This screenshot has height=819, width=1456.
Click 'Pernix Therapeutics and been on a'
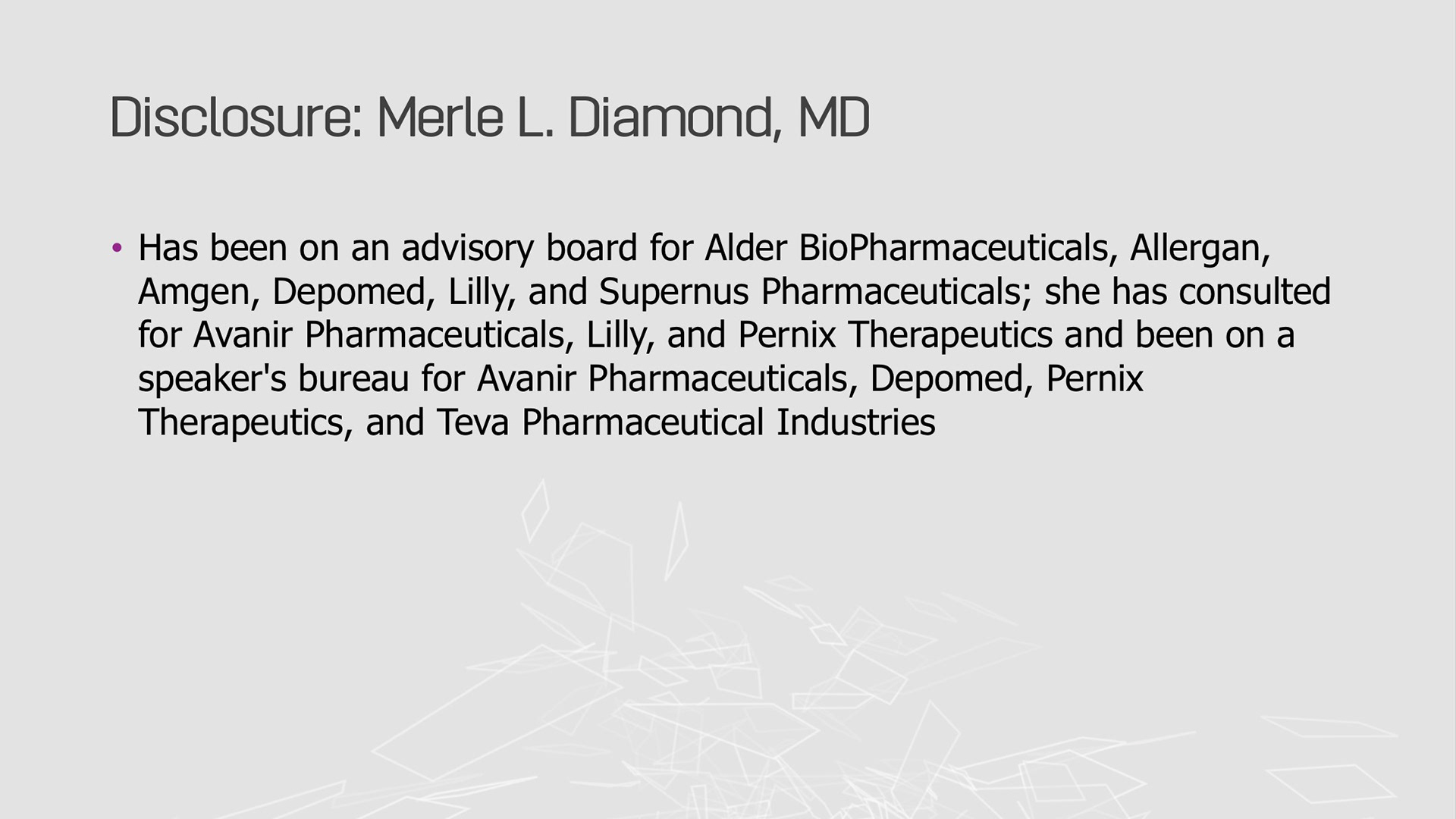(x=1016, y=335)
